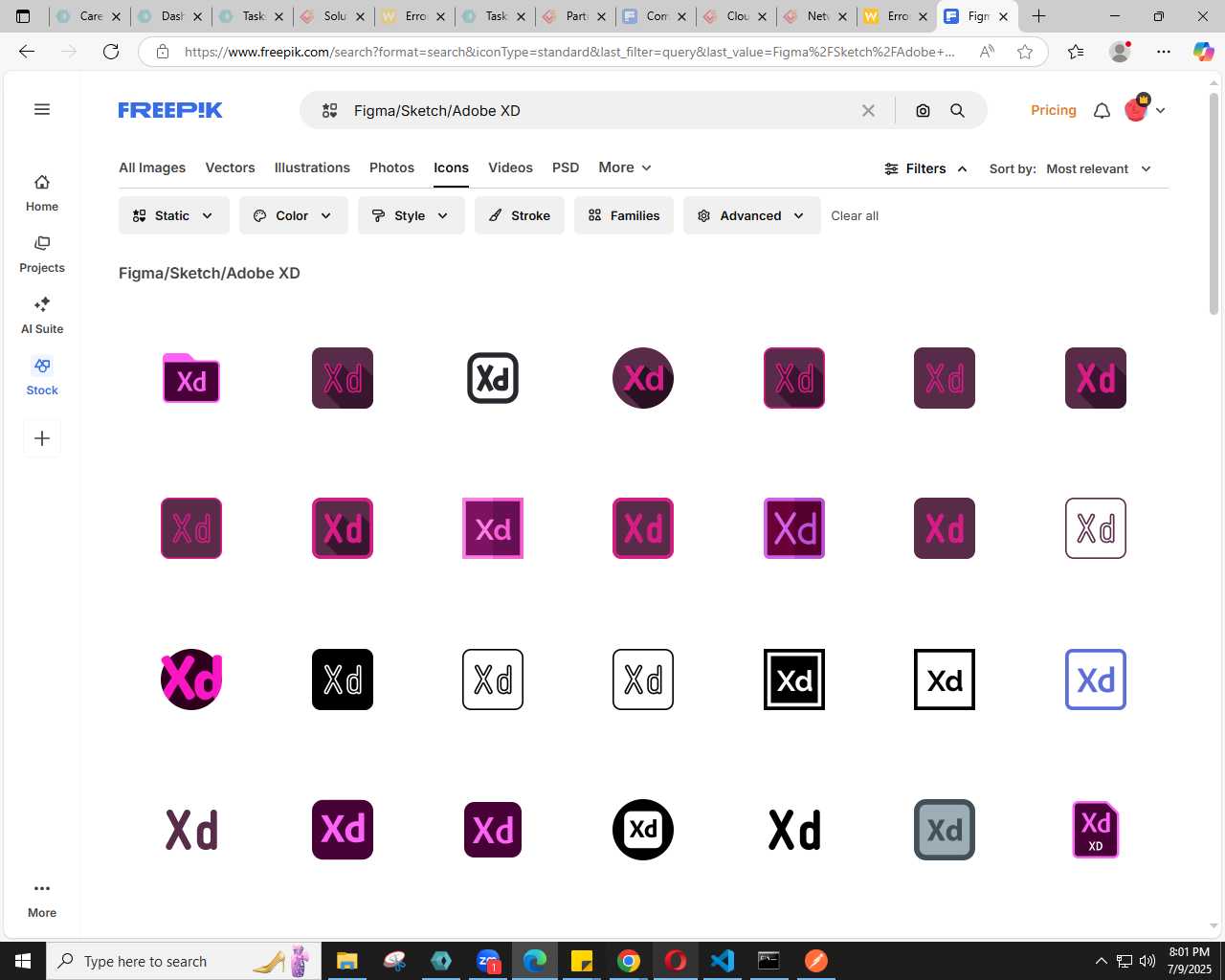The height and width of the screenshot is (980, 1225).
Task: Open Visual Studio Code from taskbar
Action: pos(723,961)
